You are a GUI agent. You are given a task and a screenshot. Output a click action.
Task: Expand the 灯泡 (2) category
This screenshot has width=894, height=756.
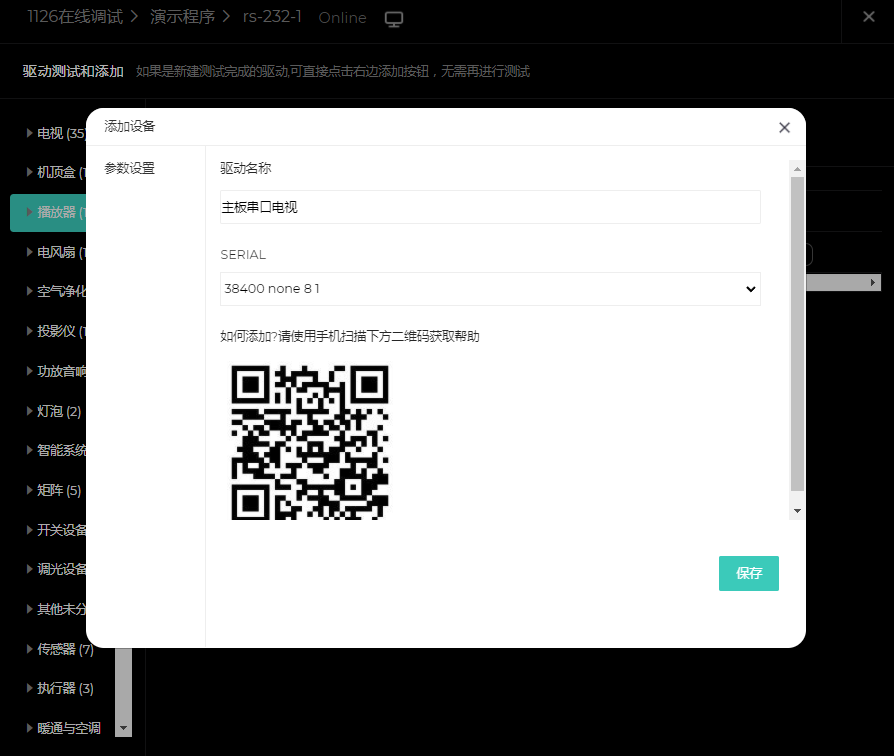[x=29, y=410]
